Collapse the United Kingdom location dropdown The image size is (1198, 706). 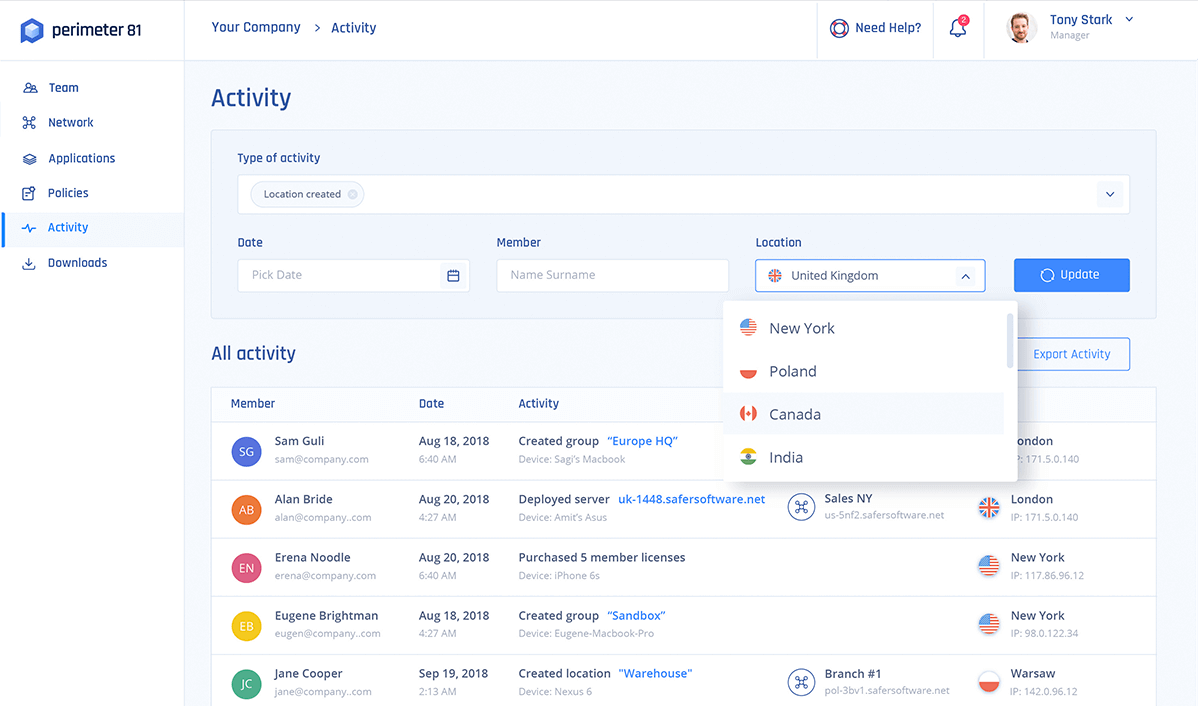[x=965, y=276]
